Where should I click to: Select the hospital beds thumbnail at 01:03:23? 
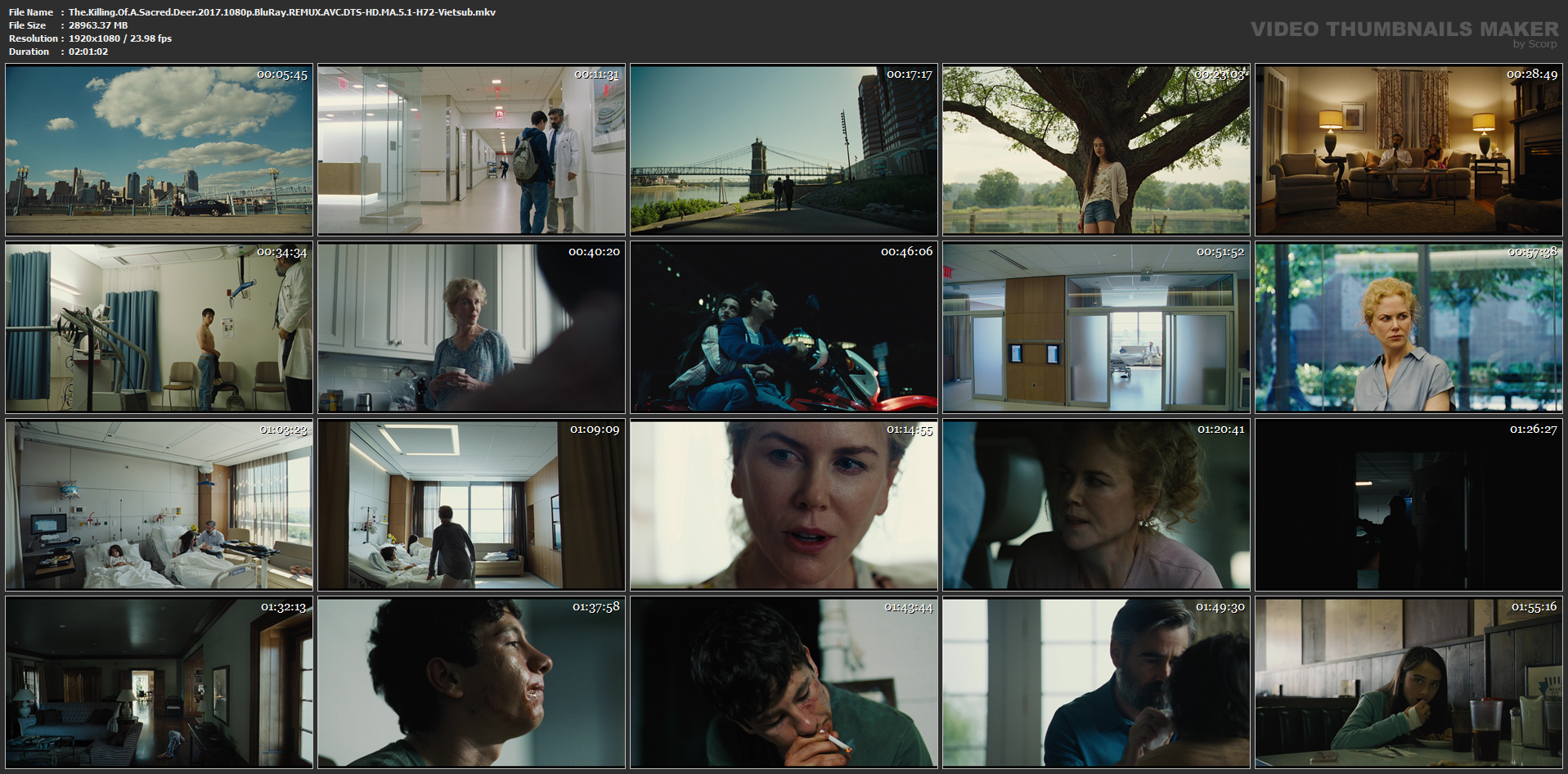(x=159, y=505)
